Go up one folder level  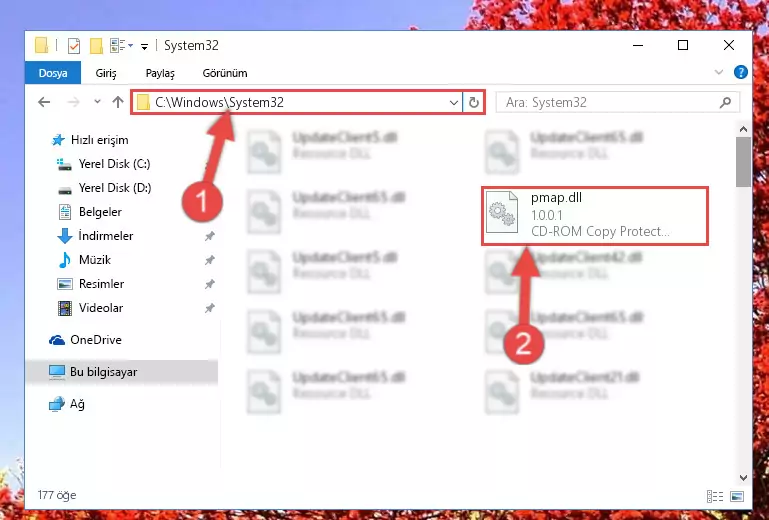point(118,102)
